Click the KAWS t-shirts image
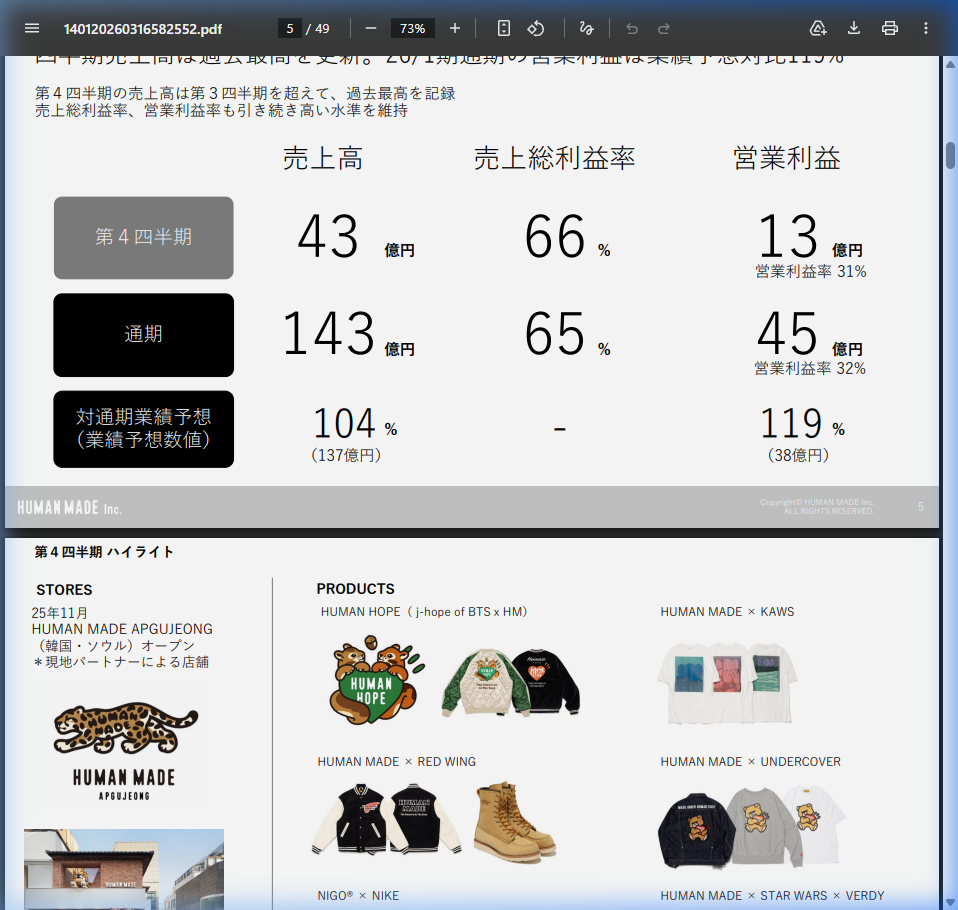The width and height of the screenshot is (958, 910). pos(727,683)
